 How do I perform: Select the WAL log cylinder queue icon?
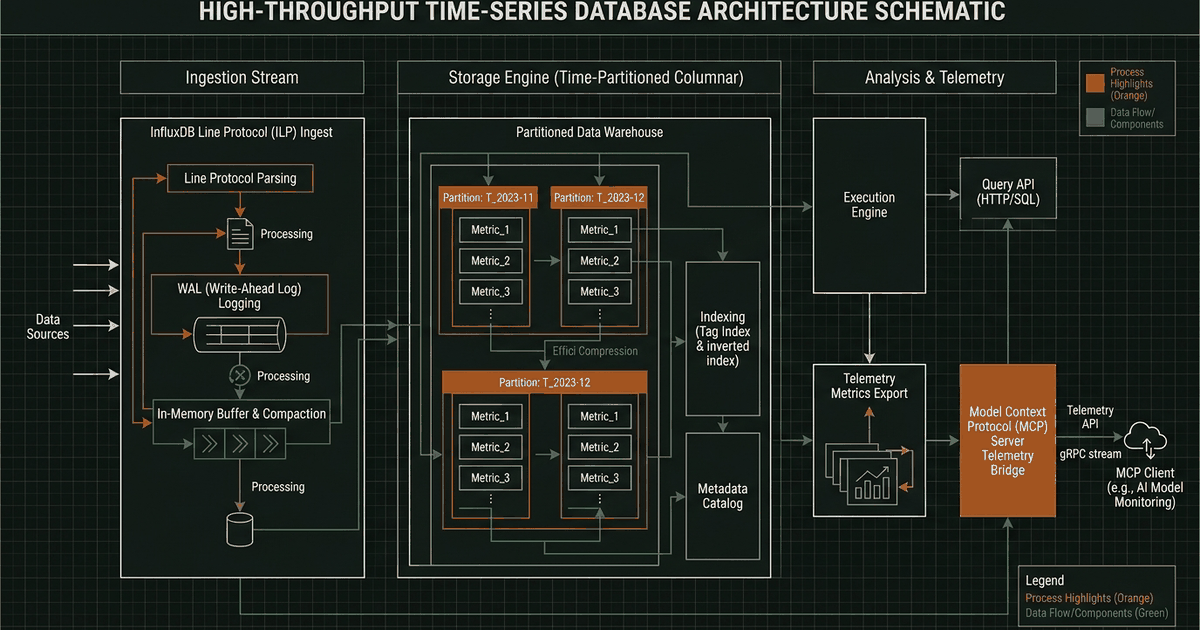[240, 333]
